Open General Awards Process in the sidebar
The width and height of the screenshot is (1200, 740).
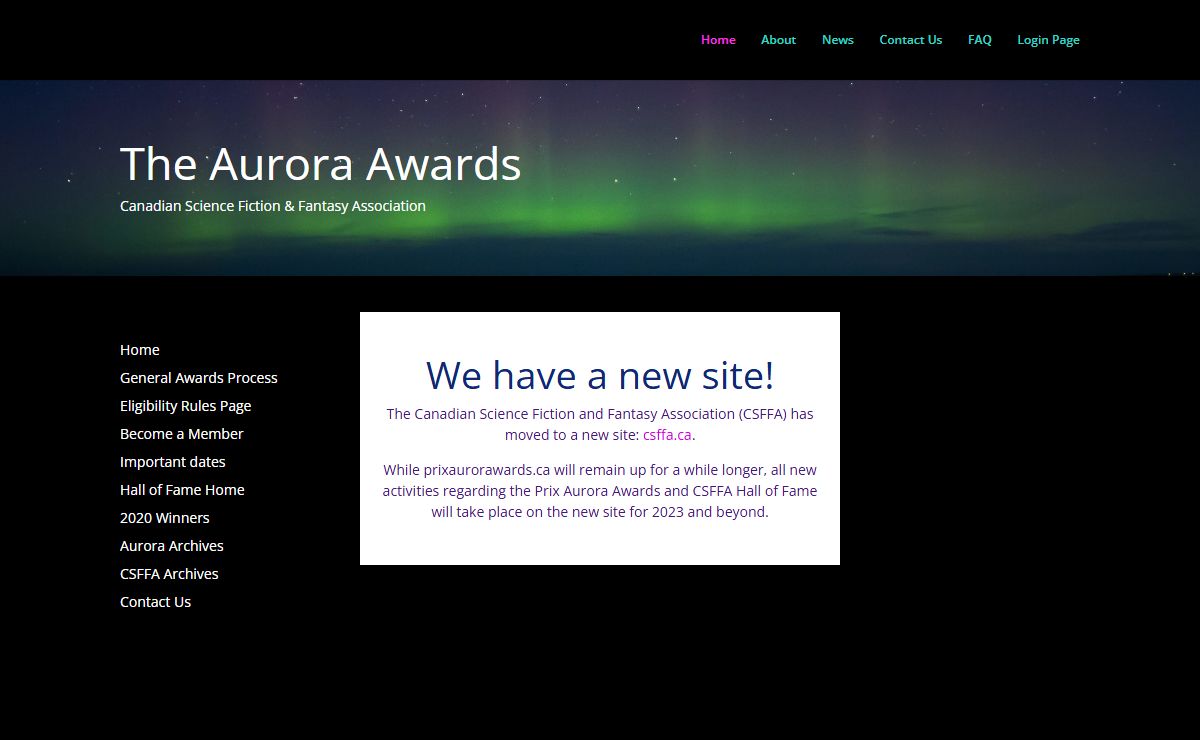199,378
